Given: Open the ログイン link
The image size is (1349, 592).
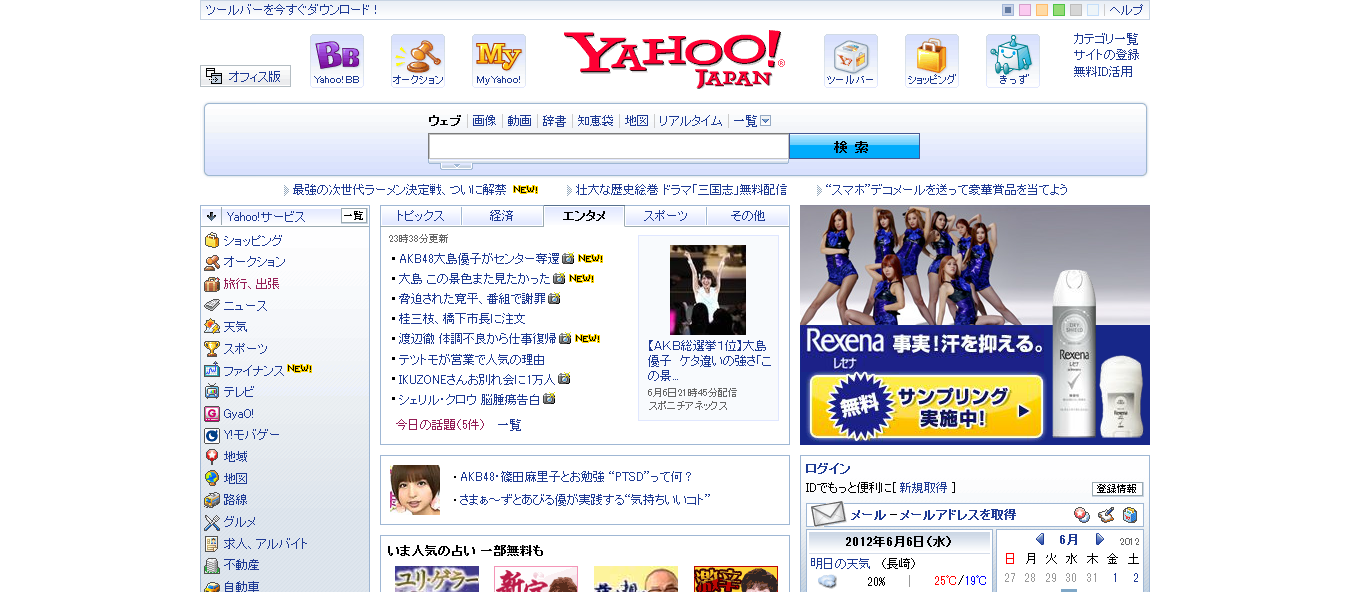Looking at the screenshot, I should (827, 468).
